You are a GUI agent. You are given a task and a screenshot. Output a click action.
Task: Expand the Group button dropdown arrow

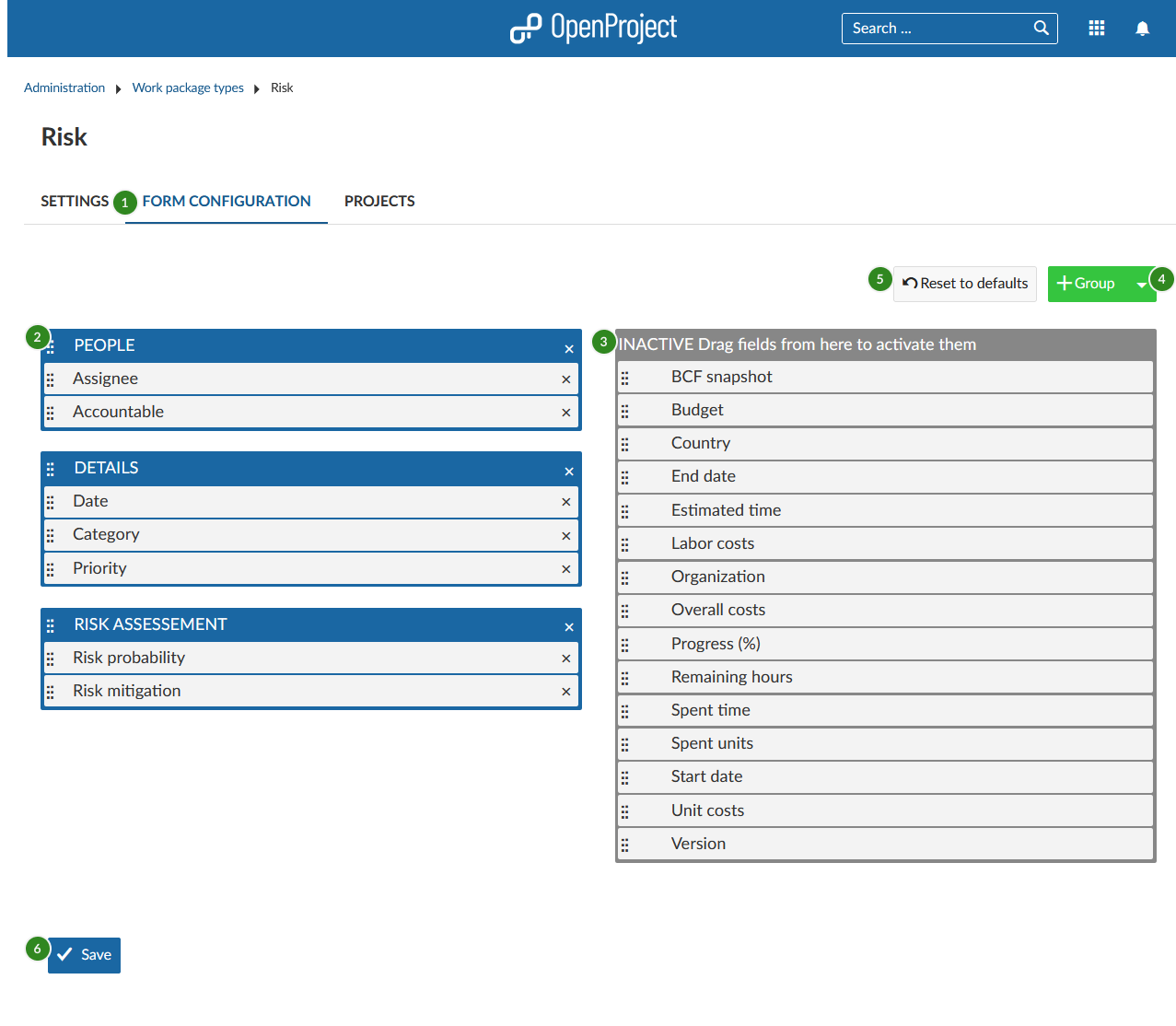(1141, 285)
